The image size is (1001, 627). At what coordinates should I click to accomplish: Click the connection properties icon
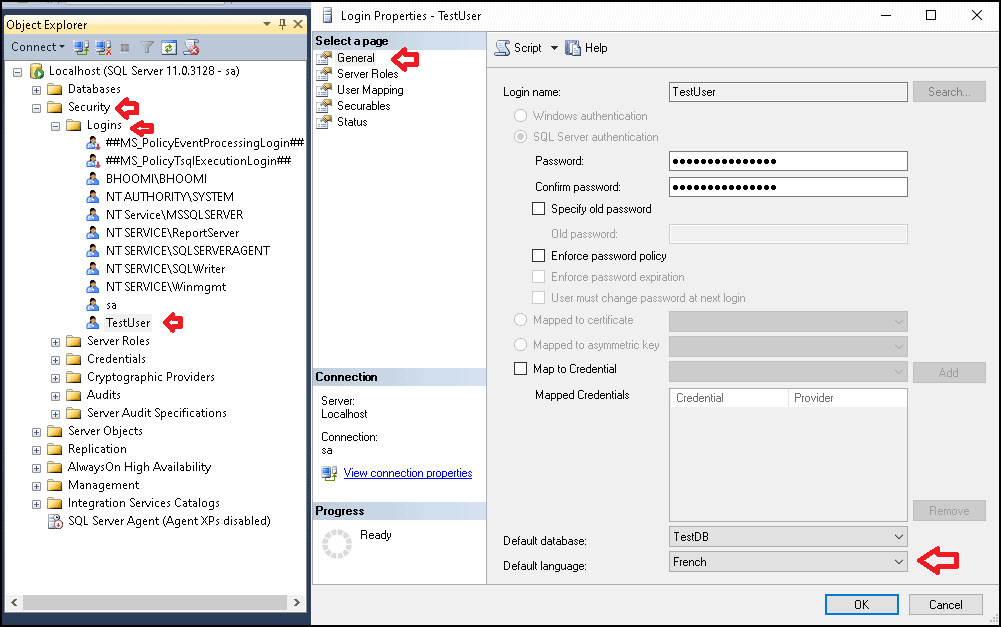[329, 473]
